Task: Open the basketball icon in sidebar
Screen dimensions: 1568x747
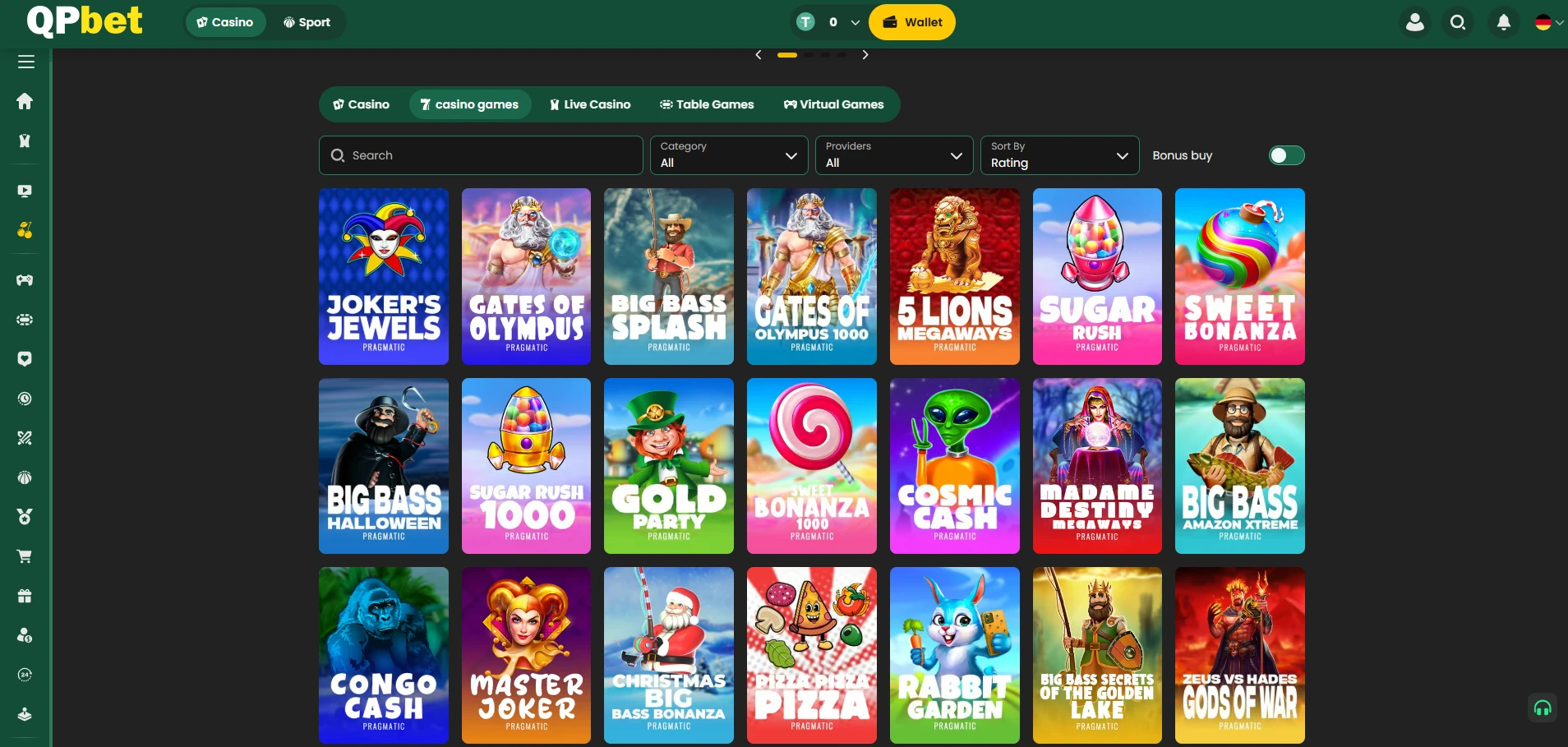Action: [x=25, y=477]
